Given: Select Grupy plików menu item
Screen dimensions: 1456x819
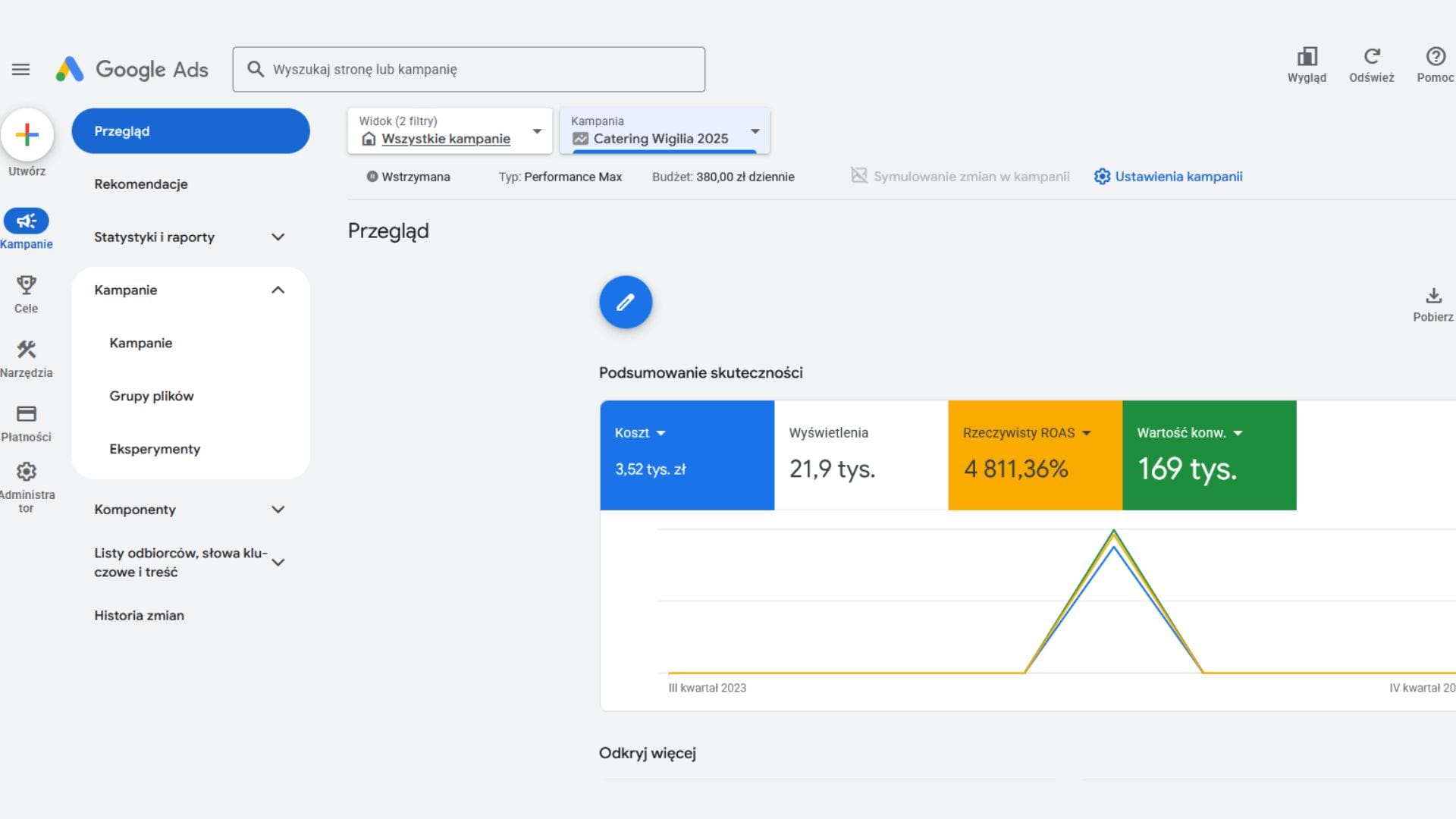Looking at the screenshot, I should 152,396.
